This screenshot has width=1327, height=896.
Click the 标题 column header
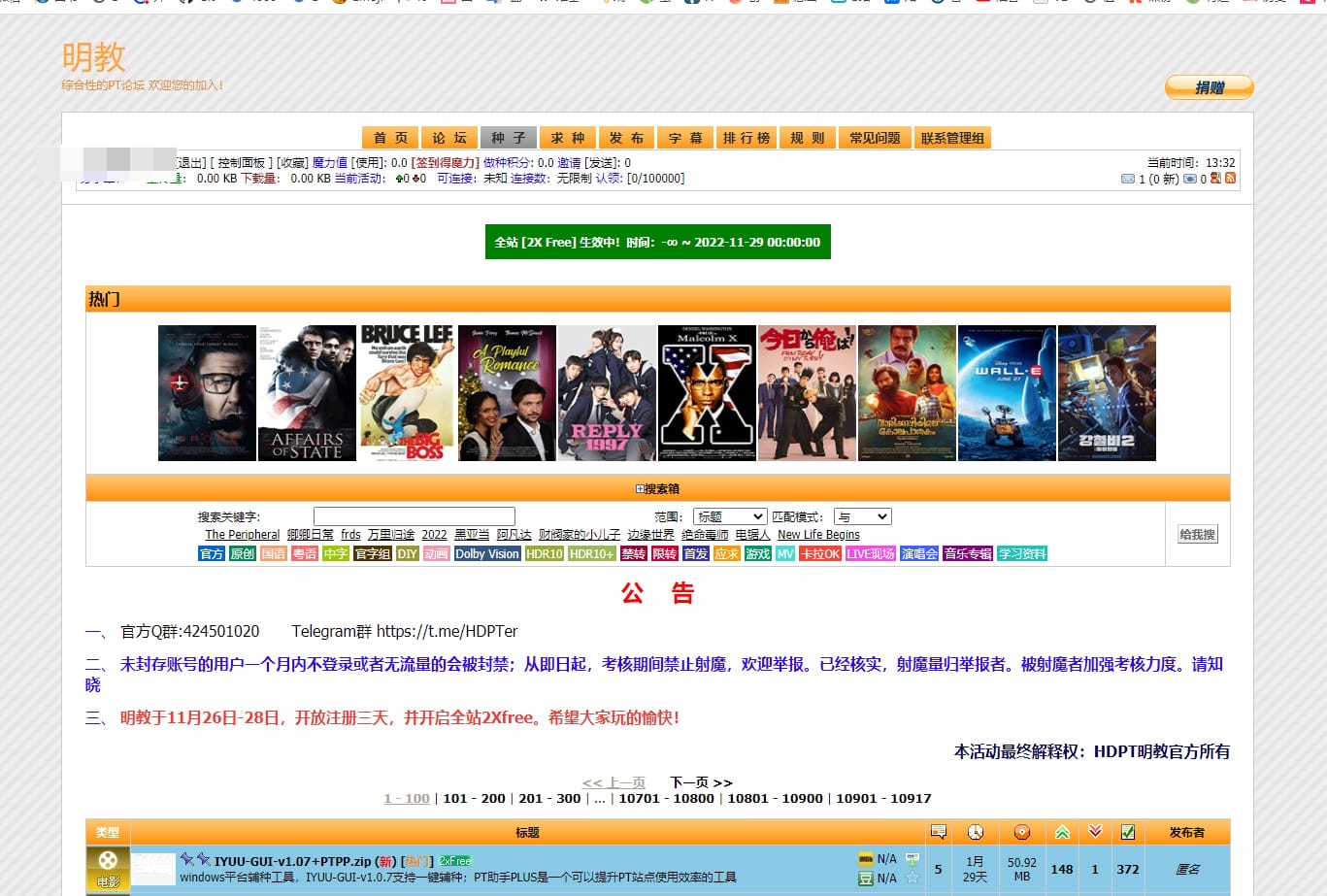coord(527,833)
